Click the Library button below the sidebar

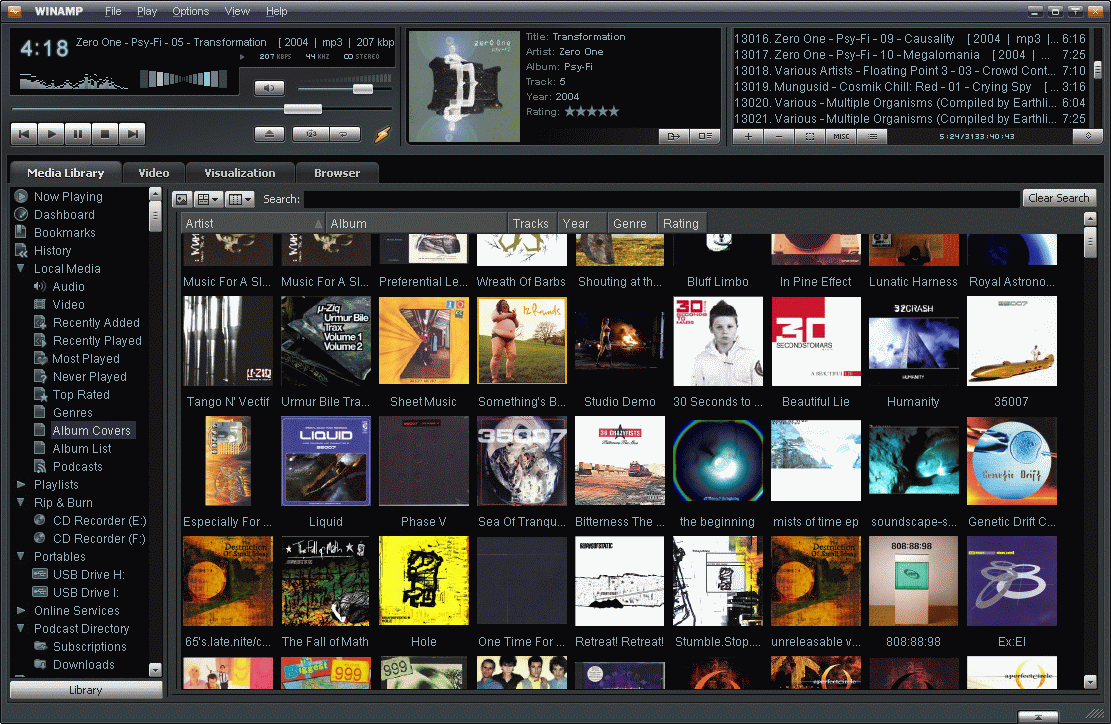click(86, 690)
